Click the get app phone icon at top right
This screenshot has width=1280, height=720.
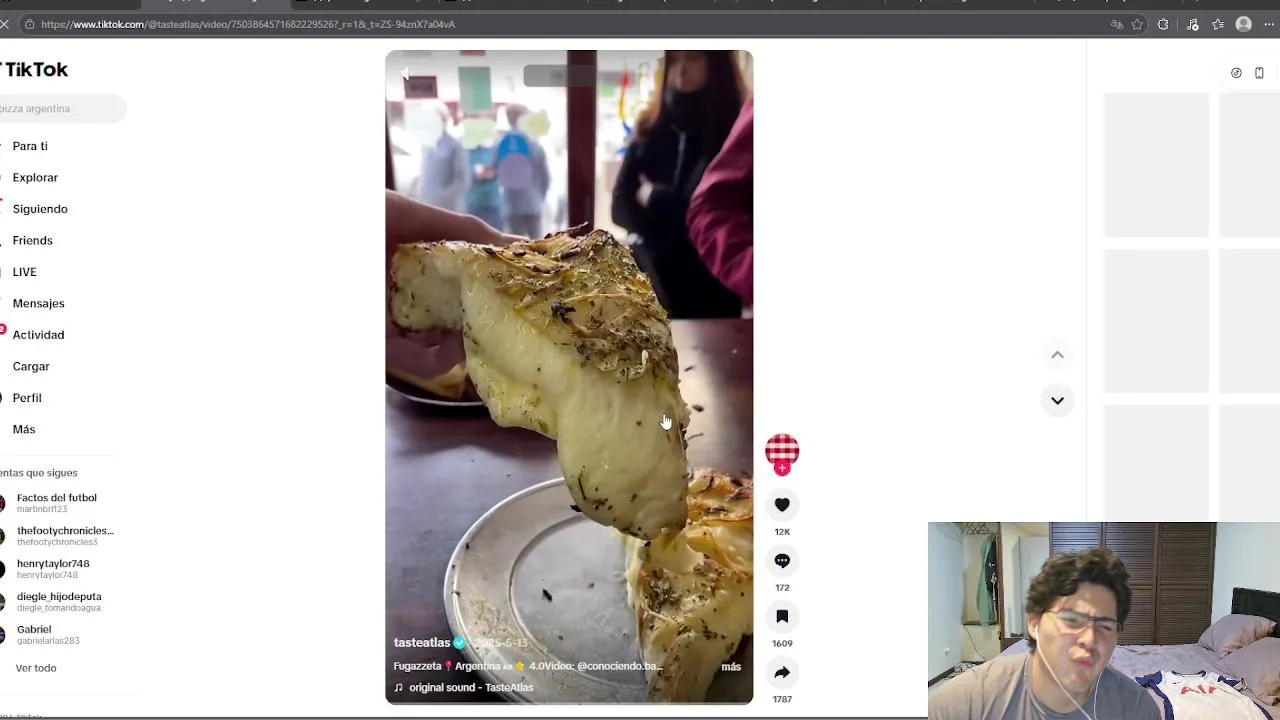(1259, 73)
